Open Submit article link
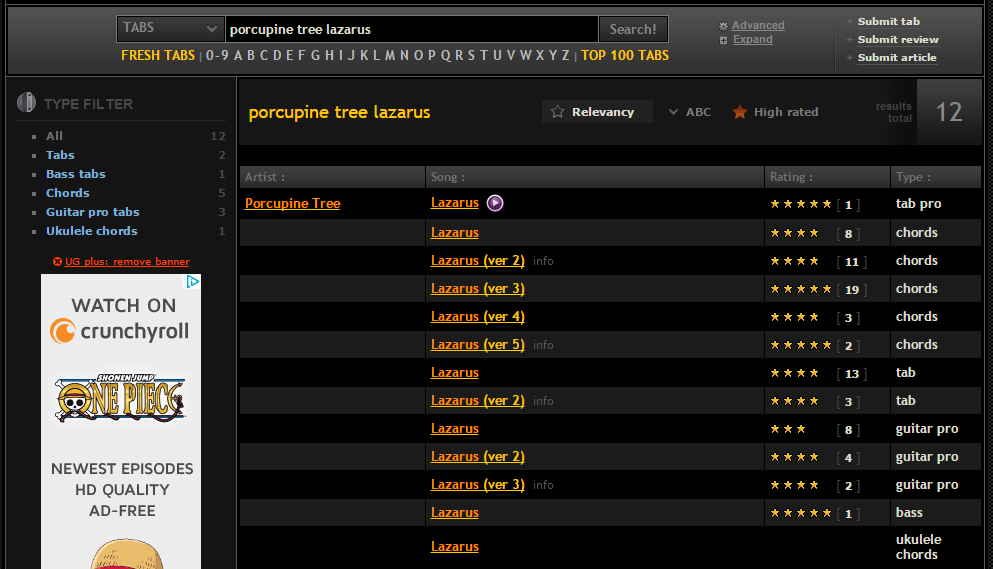 coord(897,58)
